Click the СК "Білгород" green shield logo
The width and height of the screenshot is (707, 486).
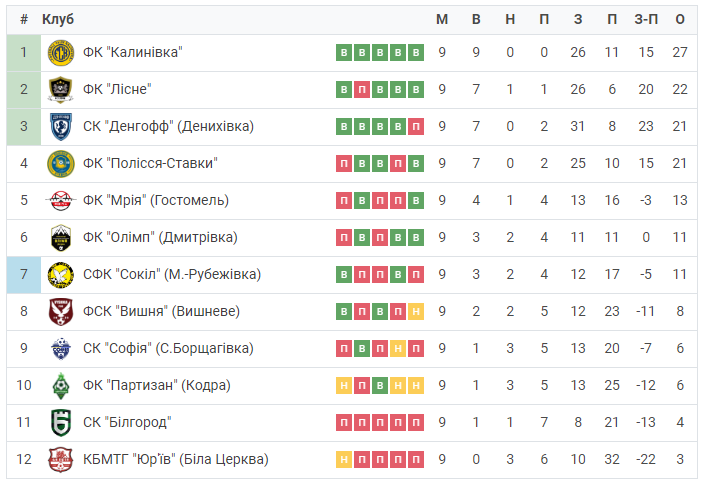pyautogui.click(x=61, y=422)
